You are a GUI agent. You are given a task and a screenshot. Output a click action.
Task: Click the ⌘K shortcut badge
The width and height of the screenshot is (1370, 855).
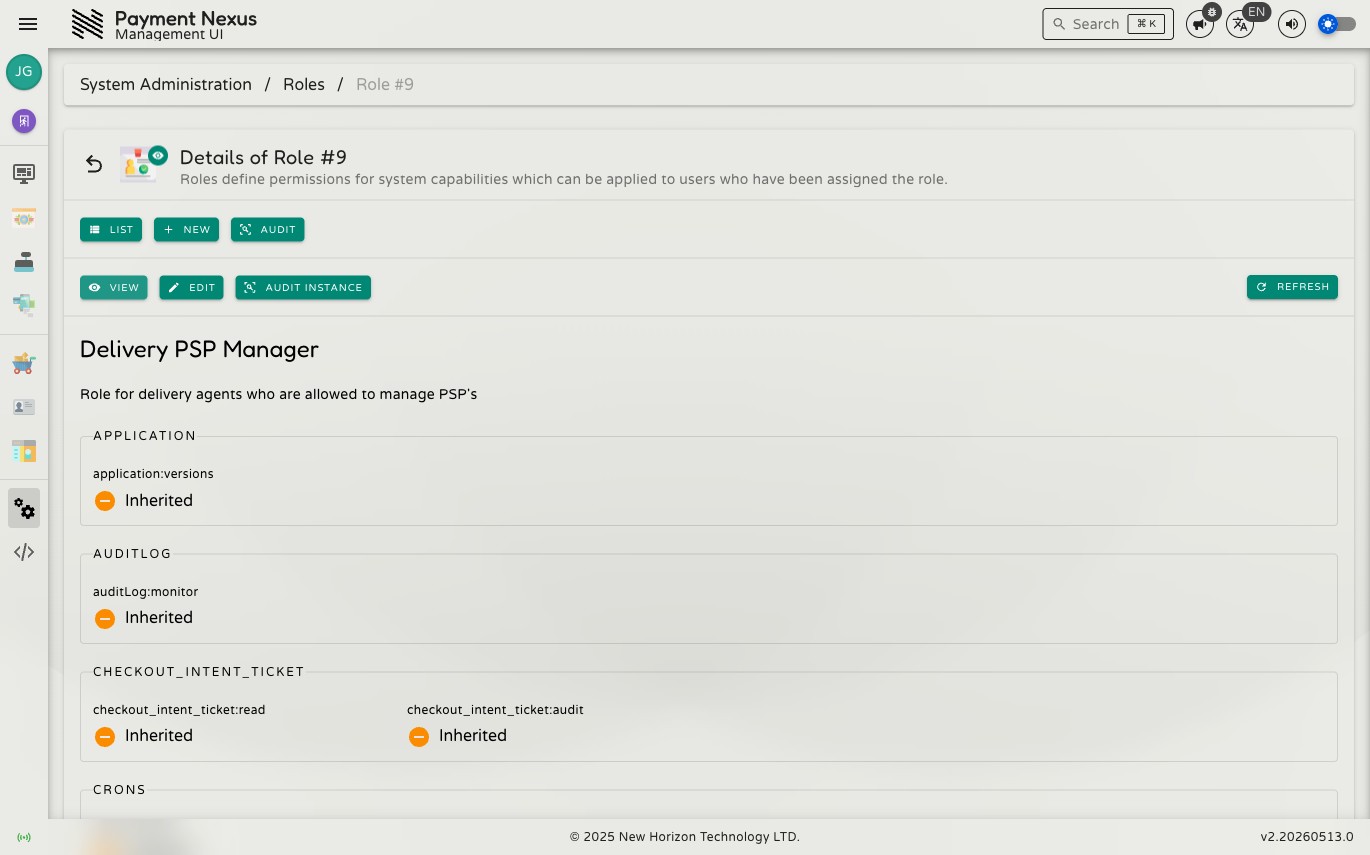[x=1146, y=24]
